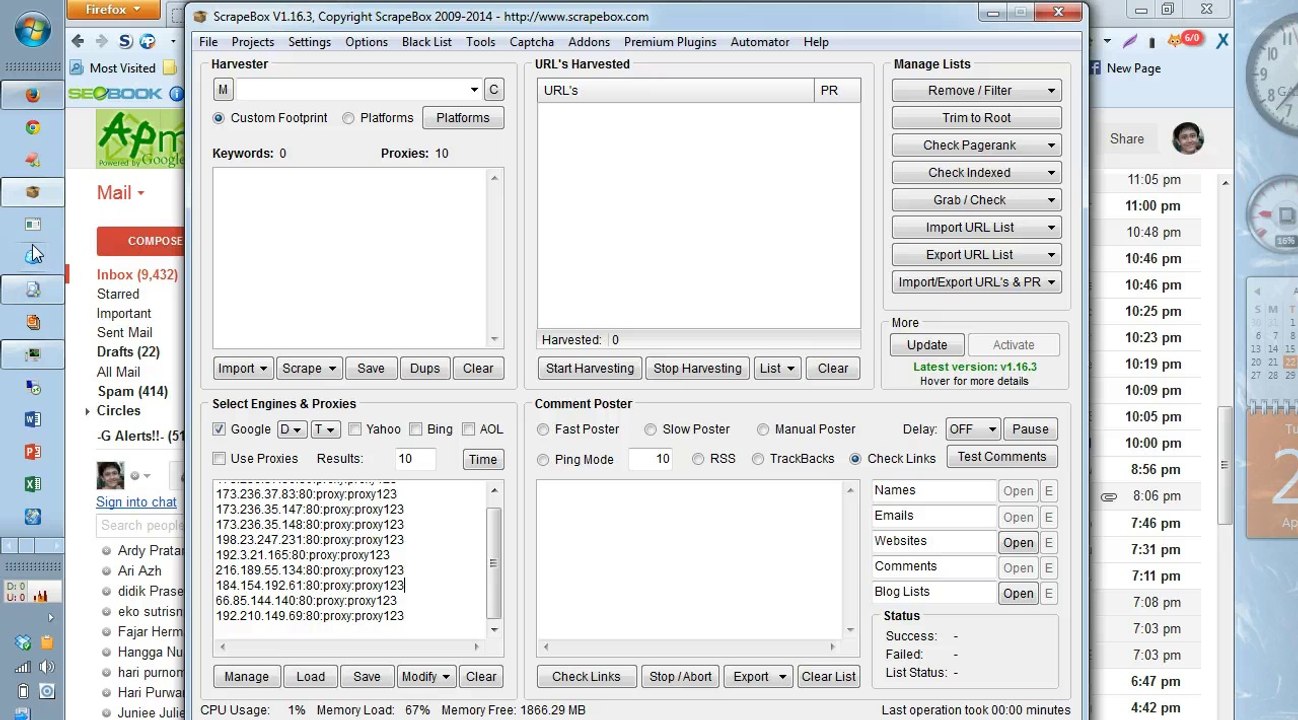Click the Gmail profile avatar in Firefox
The width and height of the screenshot is (1298, 720).
(1188, 138)
